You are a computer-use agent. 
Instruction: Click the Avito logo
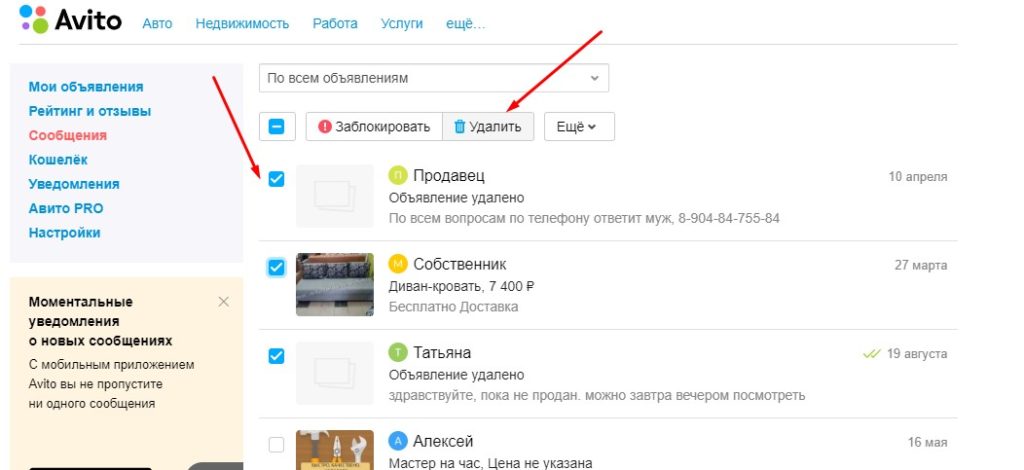[69, 19]
